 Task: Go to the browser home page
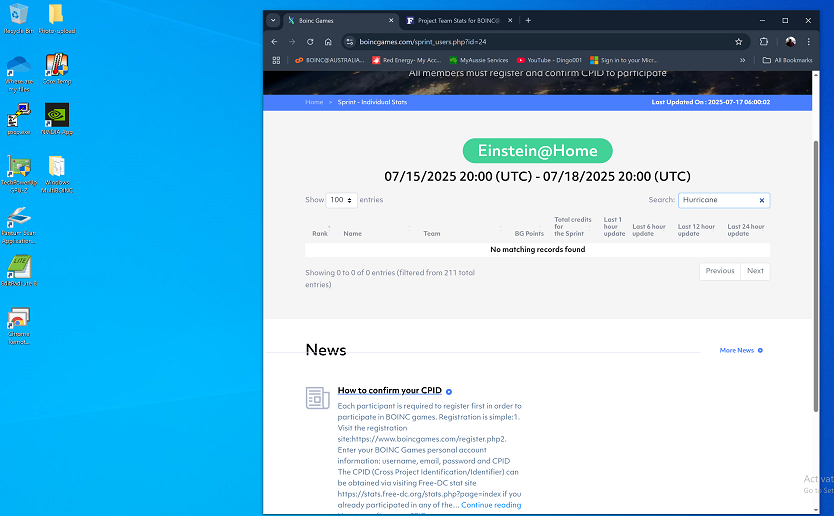click(328, 41)
